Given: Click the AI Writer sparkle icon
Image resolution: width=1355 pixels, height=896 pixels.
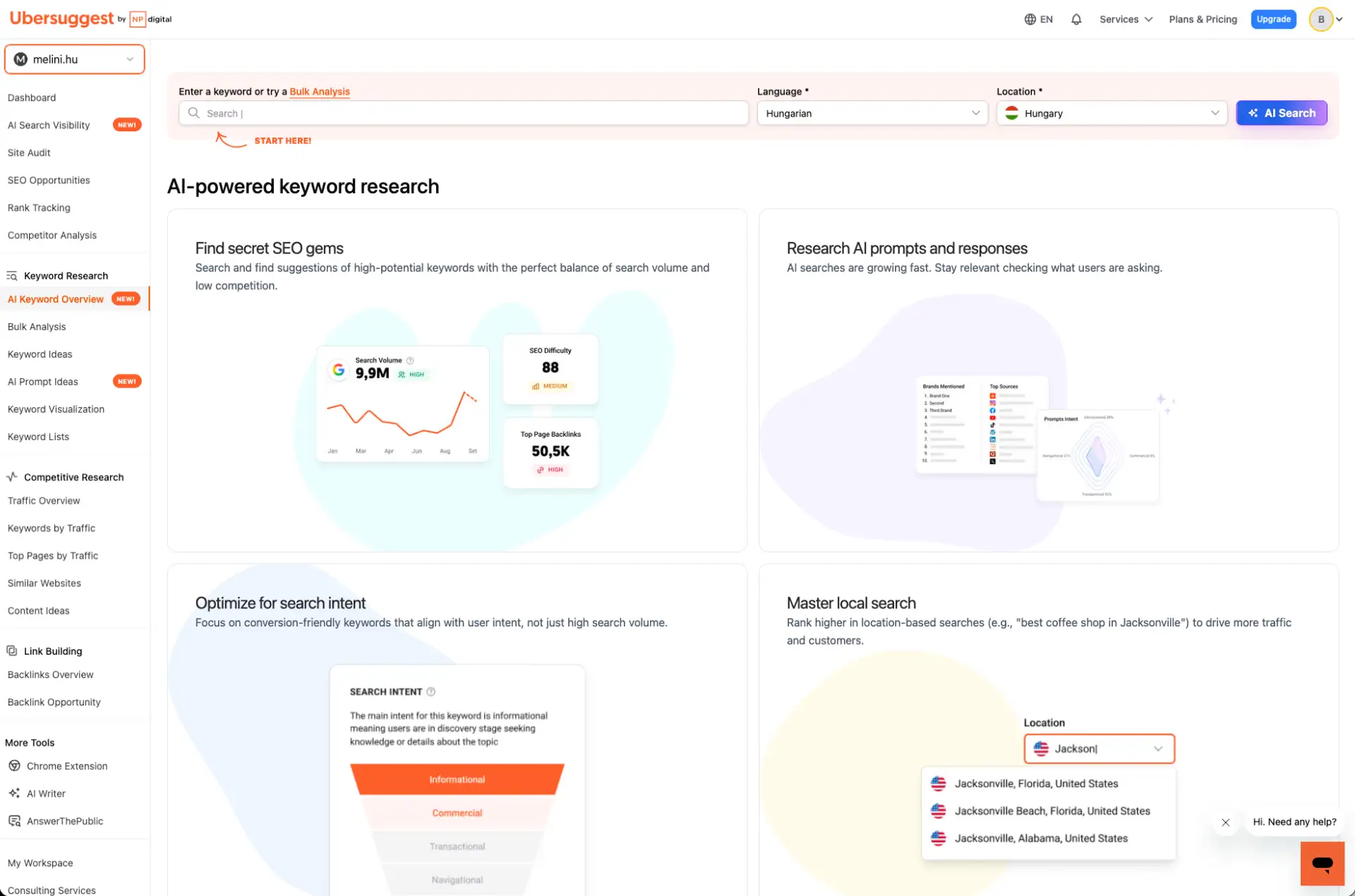Looking at the screenshot, I should pyautogui.click(x=14, y=794).
